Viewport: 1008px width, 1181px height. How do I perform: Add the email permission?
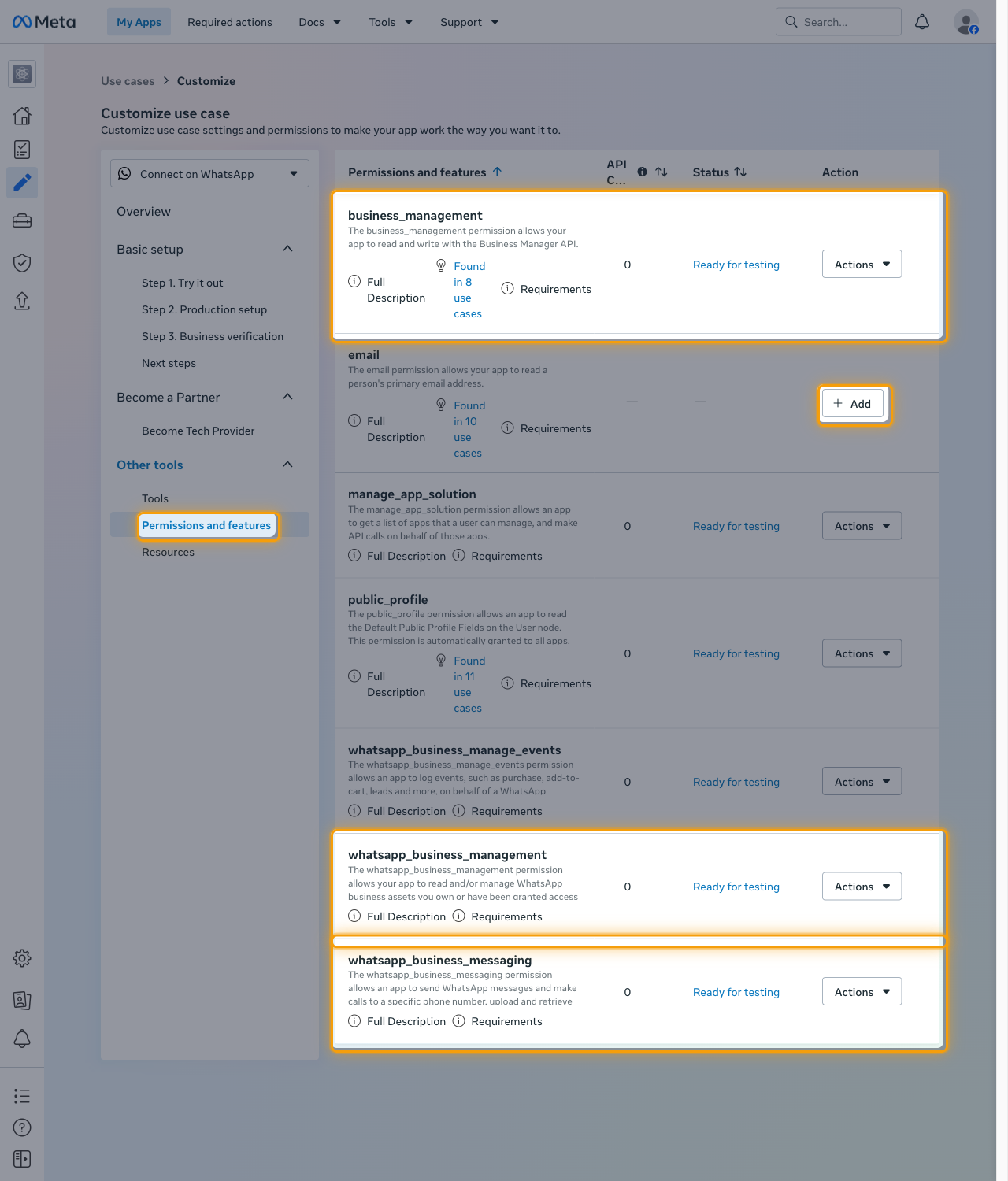click(853, 404)
